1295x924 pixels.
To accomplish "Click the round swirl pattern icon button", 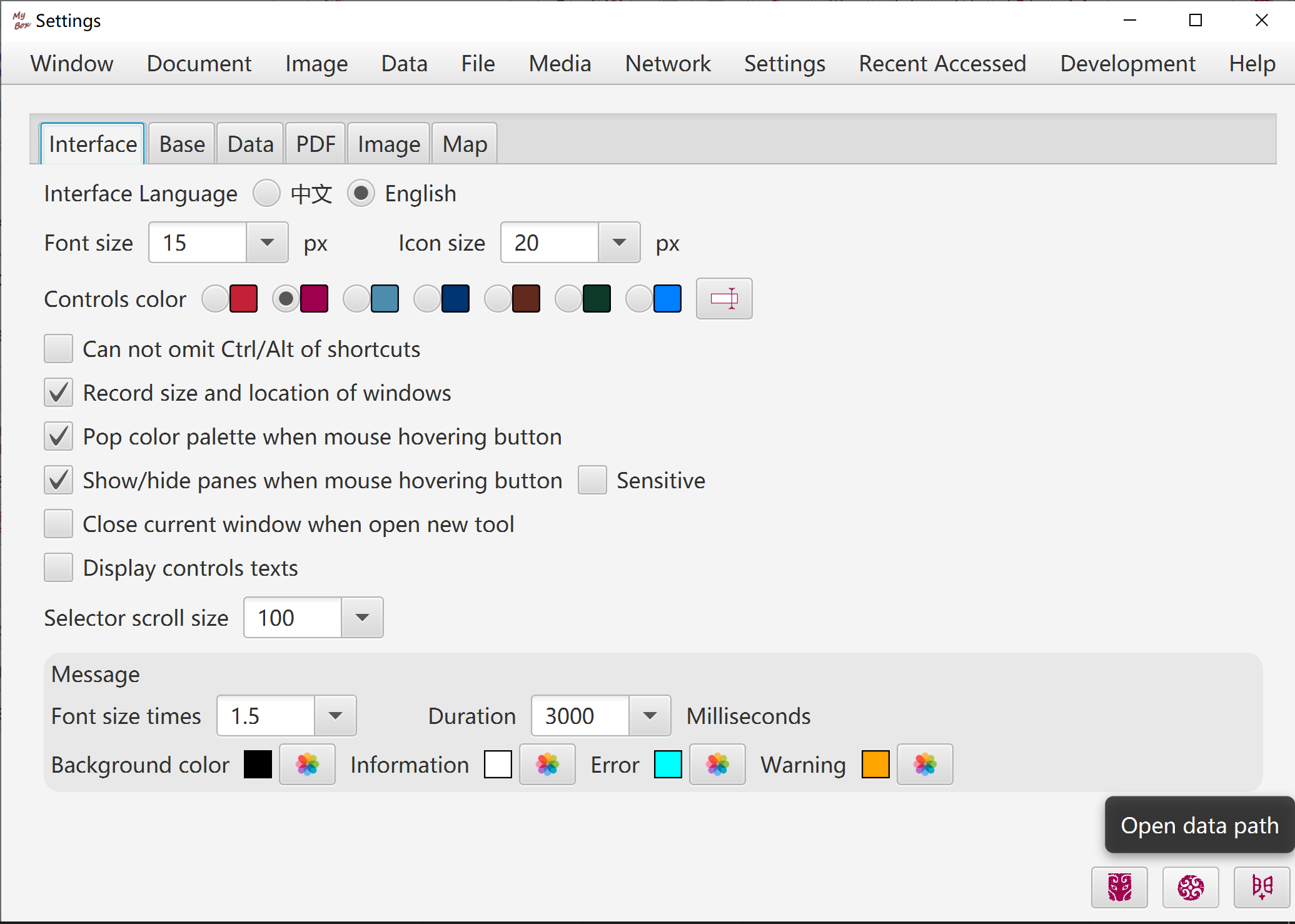I will click(x=1190, y=887).
